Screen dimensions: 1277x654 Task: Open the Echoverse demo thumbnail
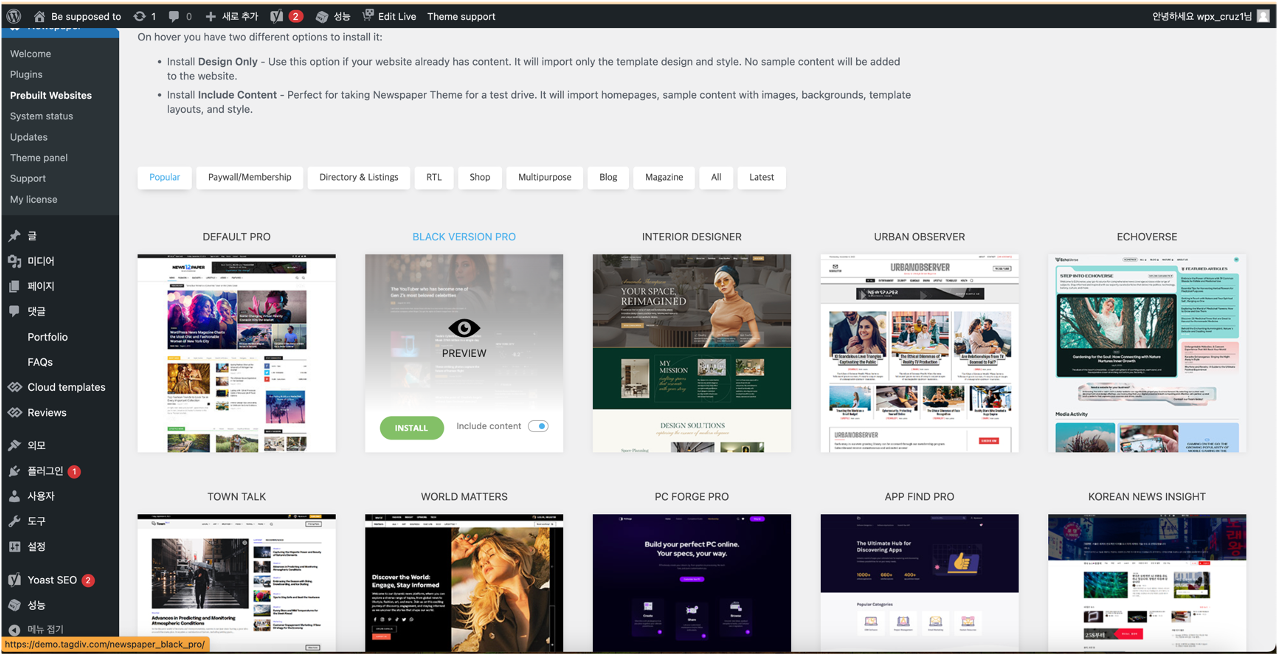tap(1147, 353)
